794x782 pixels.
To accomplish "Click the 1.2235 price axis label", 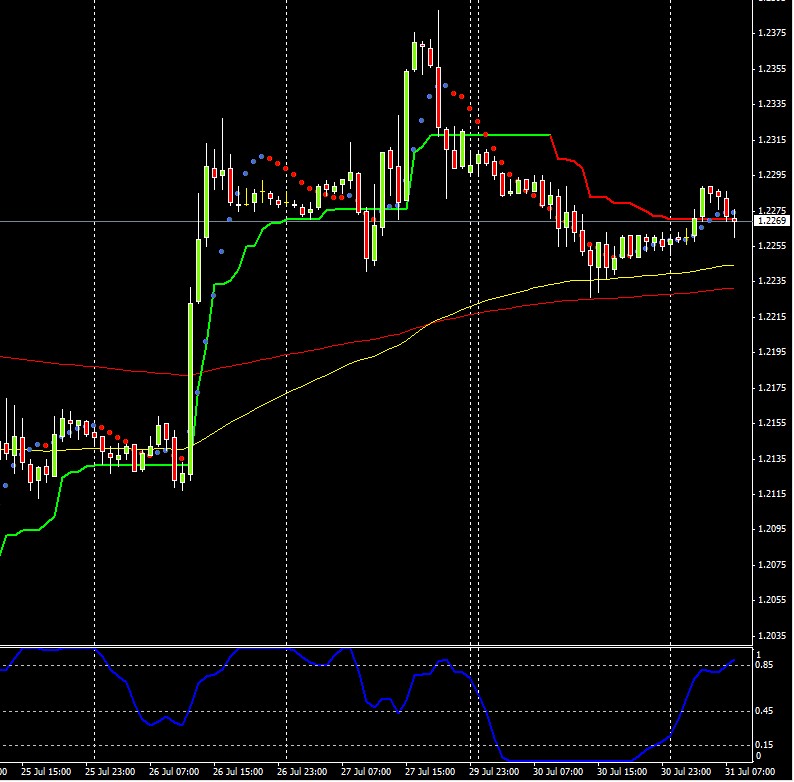I will tap(772, 281).
